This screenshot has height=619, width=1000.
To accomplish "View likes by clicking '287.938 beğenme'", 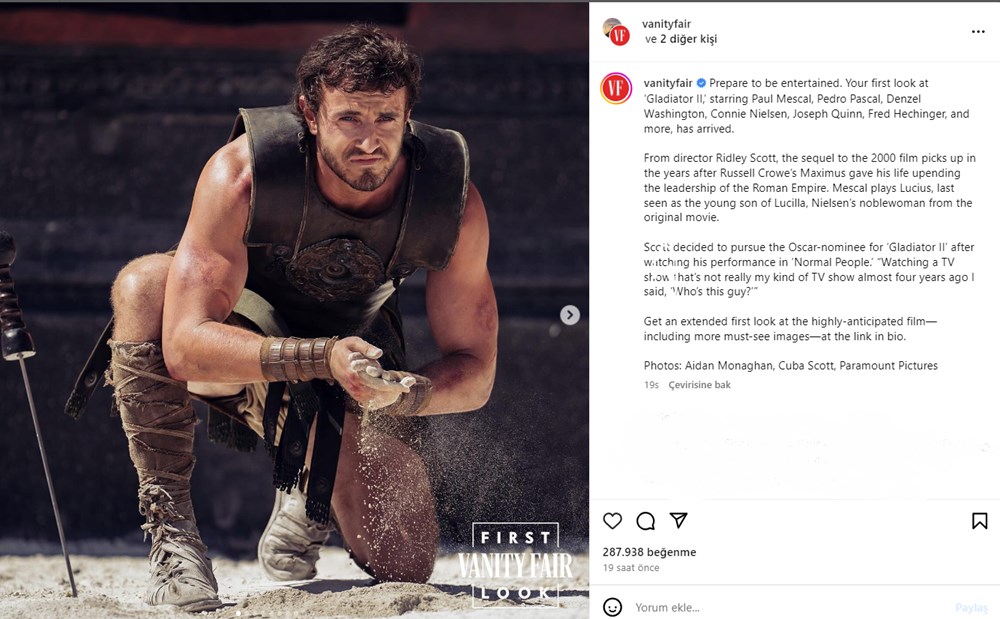I will coord(649,551).
